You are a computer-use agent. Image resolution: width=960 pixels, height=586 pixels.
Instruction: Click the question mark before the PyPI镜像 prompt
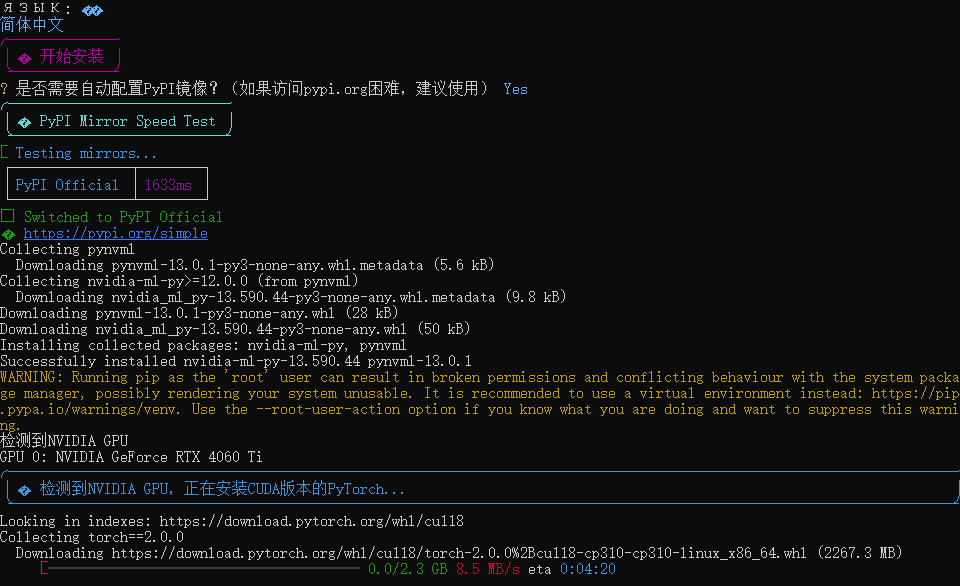[5, 89]
